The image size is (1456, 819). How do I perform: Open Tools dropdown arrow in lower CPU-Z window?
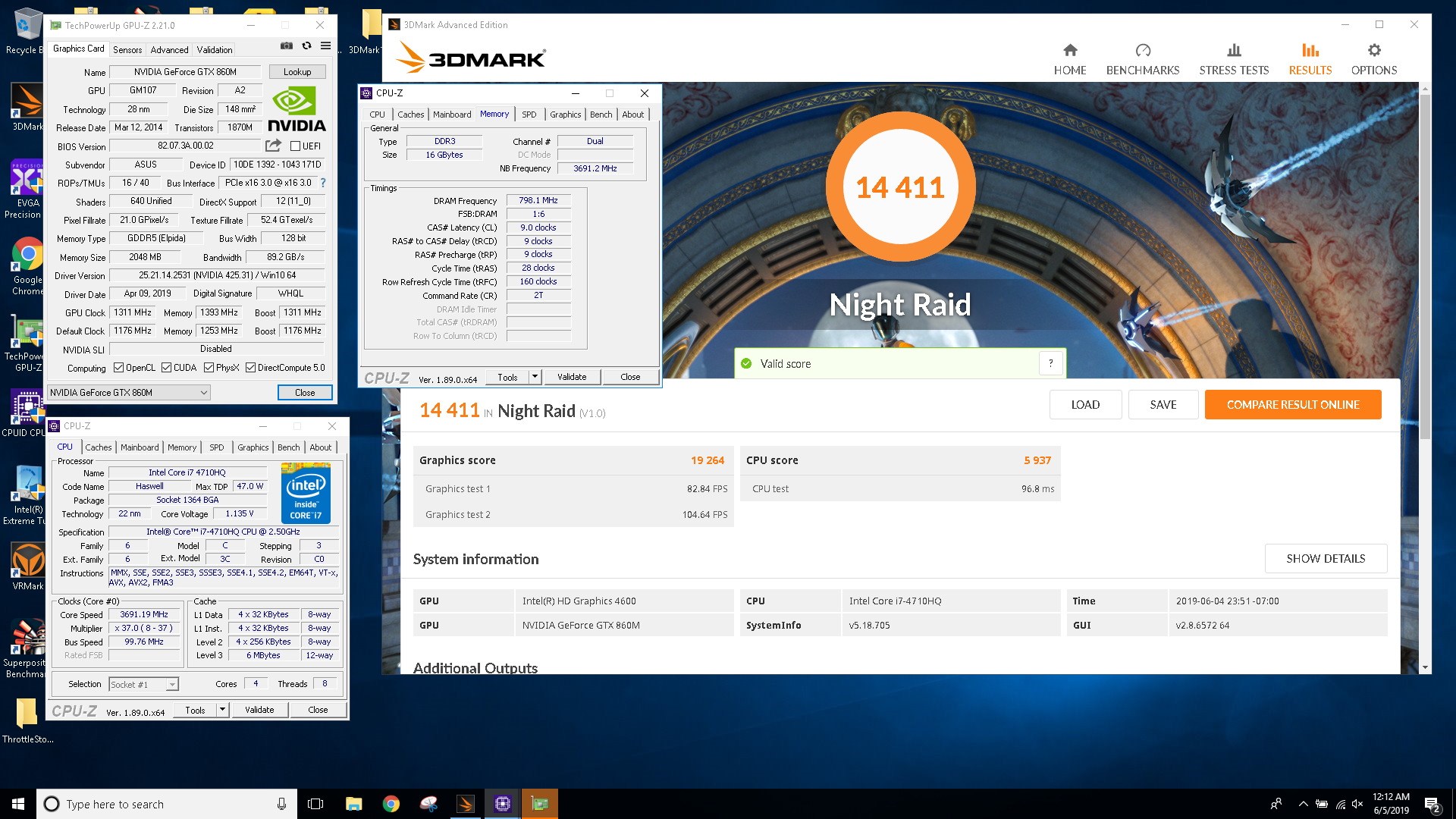click(222, 710)
